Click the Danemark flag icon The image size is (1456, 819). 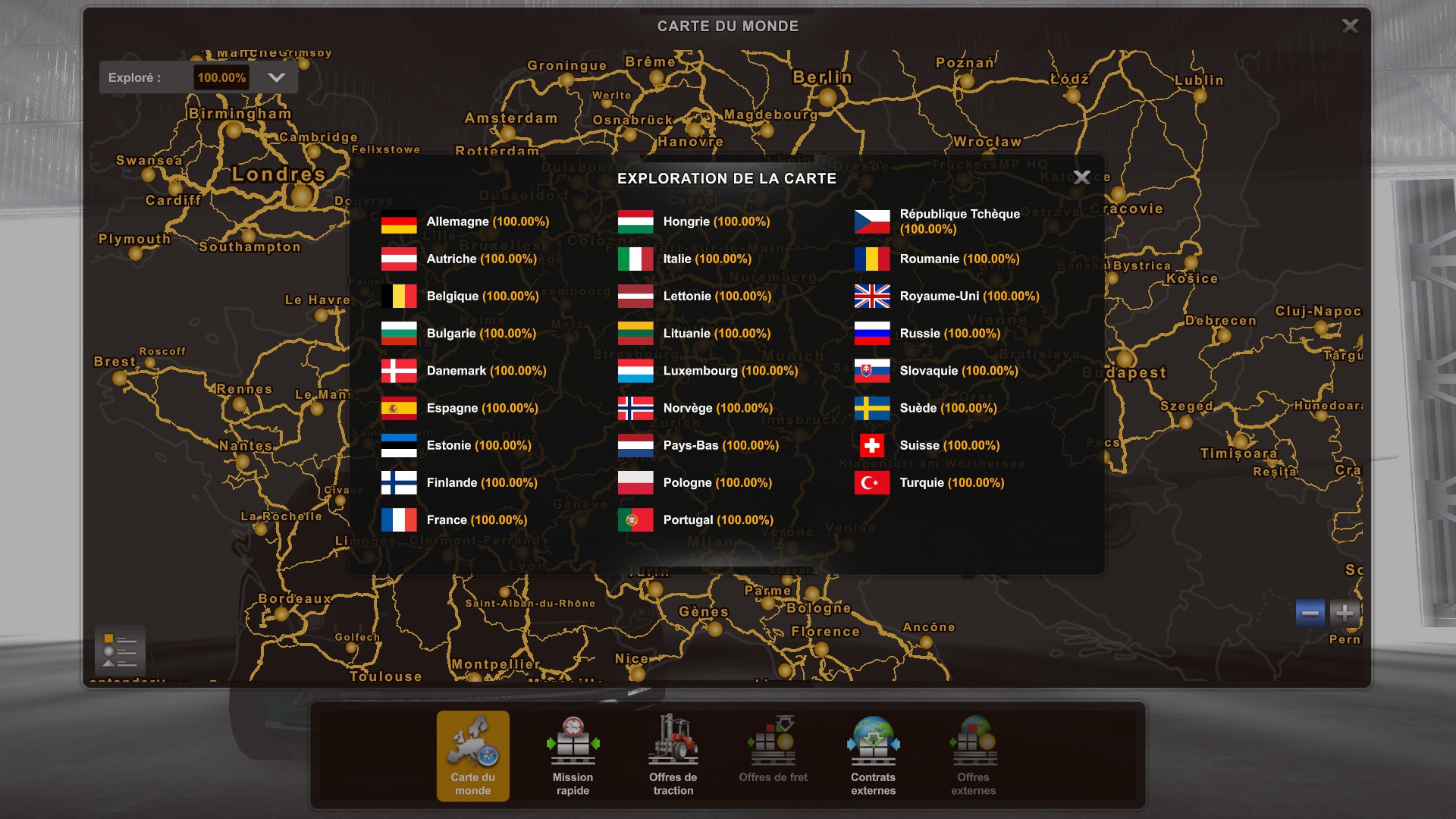pyautogui.click(x=399, y=371)
